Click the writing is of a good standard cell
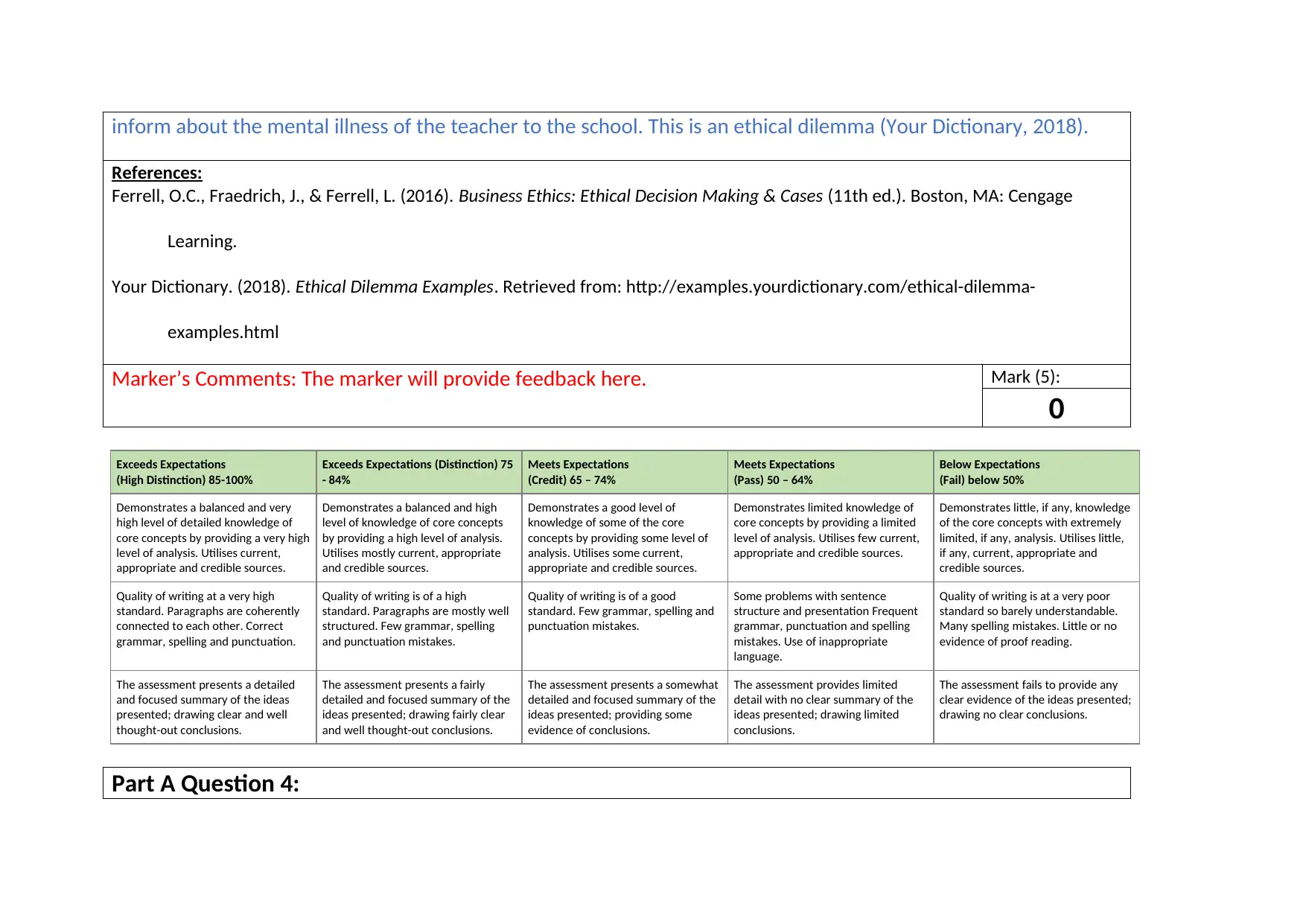1306x924 pixels. pyautogui.click(x=625, y=626)
